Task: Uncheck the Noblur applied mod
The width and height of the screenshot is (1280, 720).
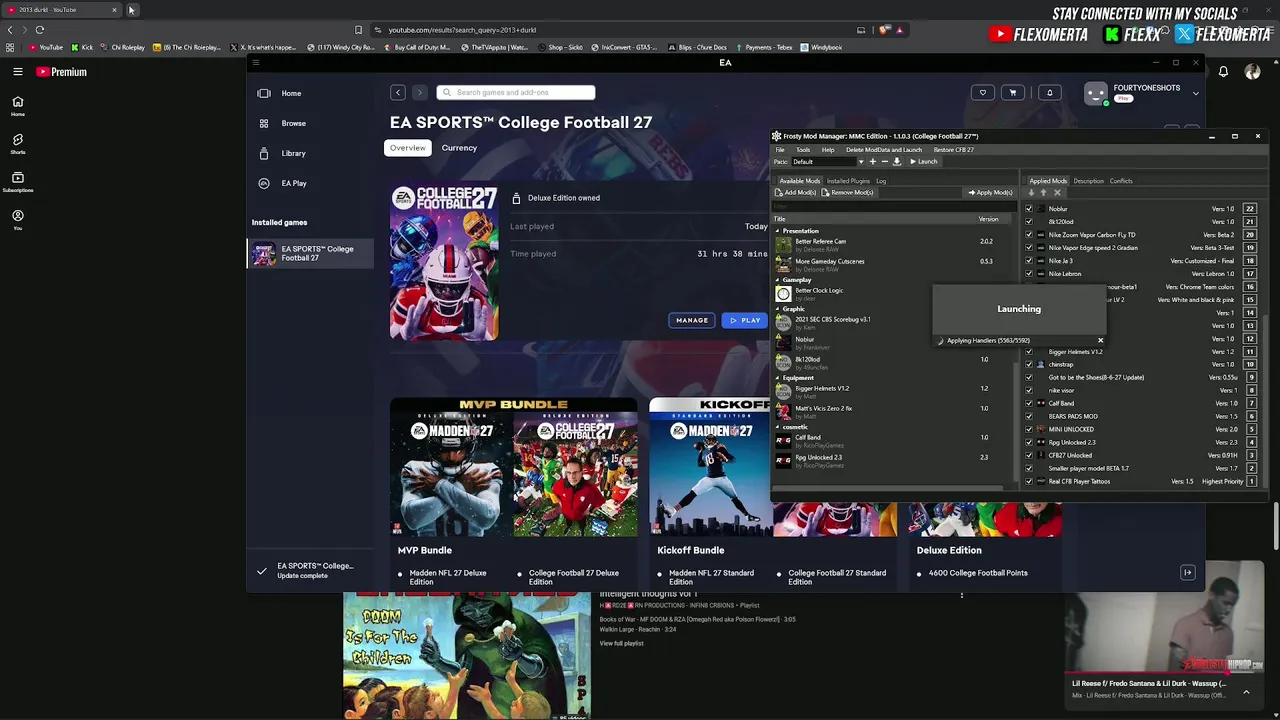Action: 1029,209
